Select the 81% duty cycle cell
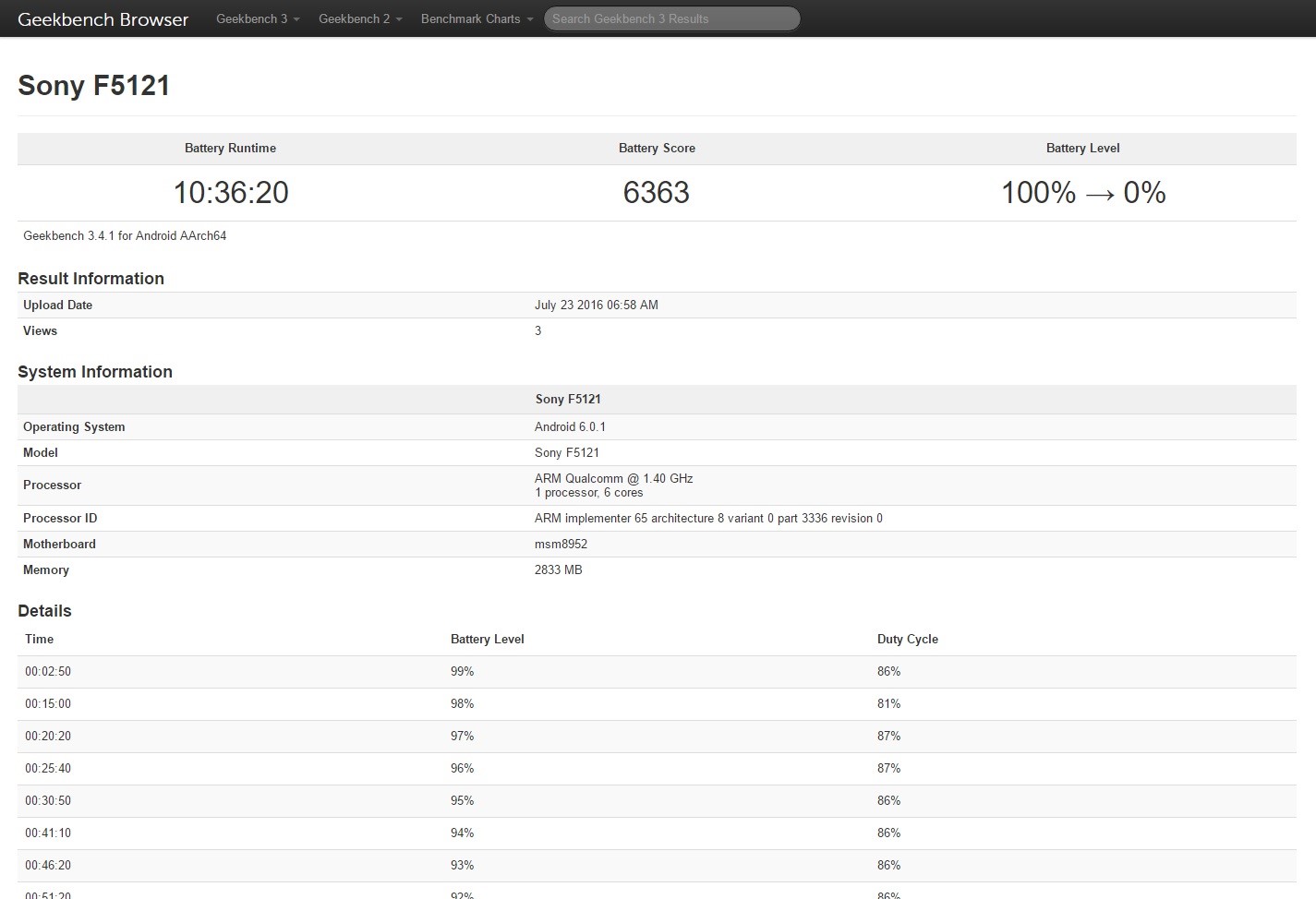Screen dimensions: 1316x899 click(x=888, y=703)
